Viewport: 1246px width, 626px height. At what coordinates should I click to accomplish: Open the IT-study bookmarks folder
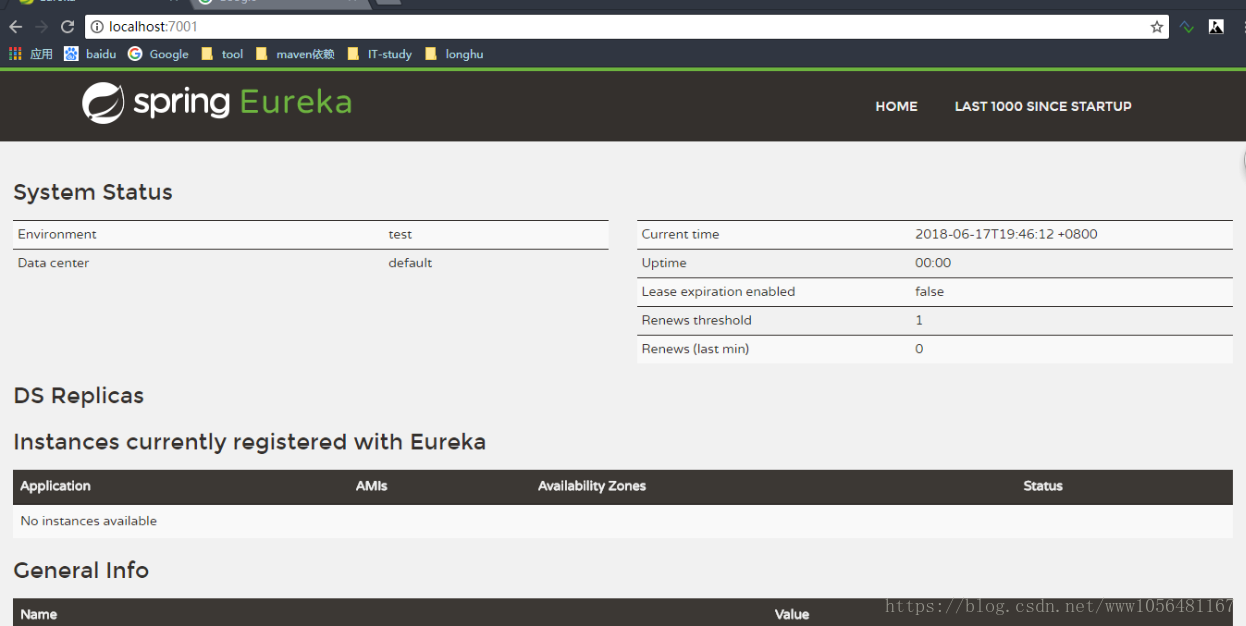click(379, 54)
